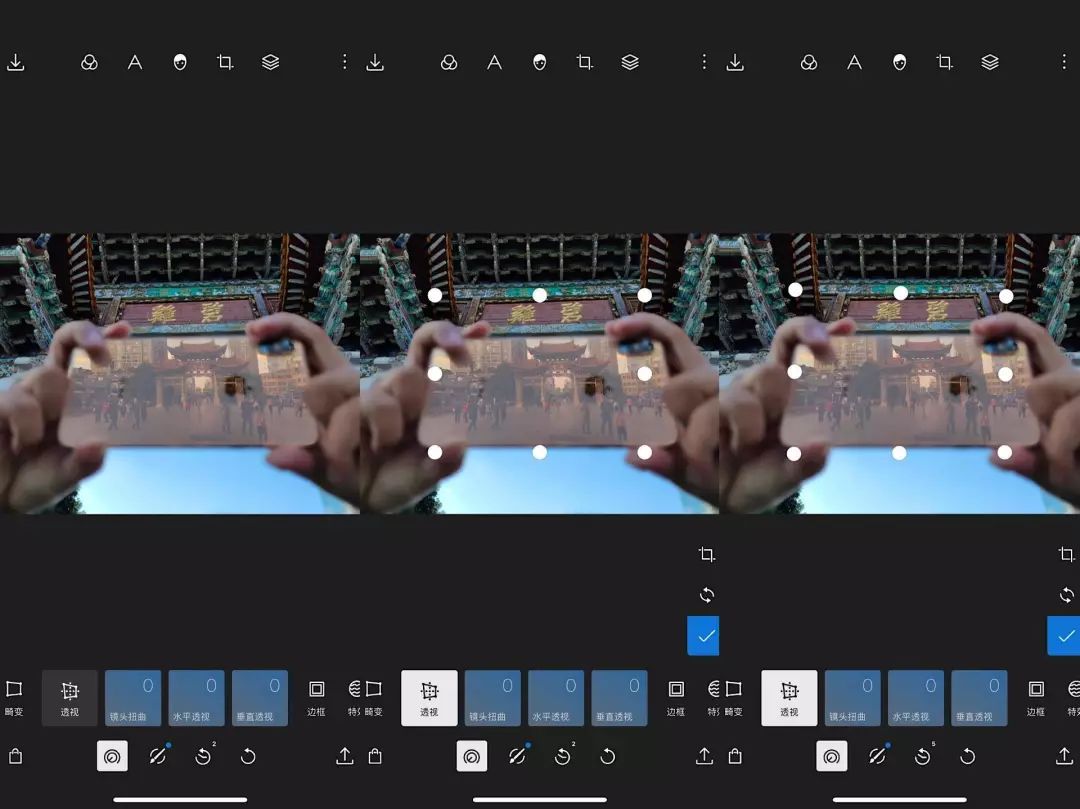Adjust 垂直透视 tile in the middle screen

point(619,698)
